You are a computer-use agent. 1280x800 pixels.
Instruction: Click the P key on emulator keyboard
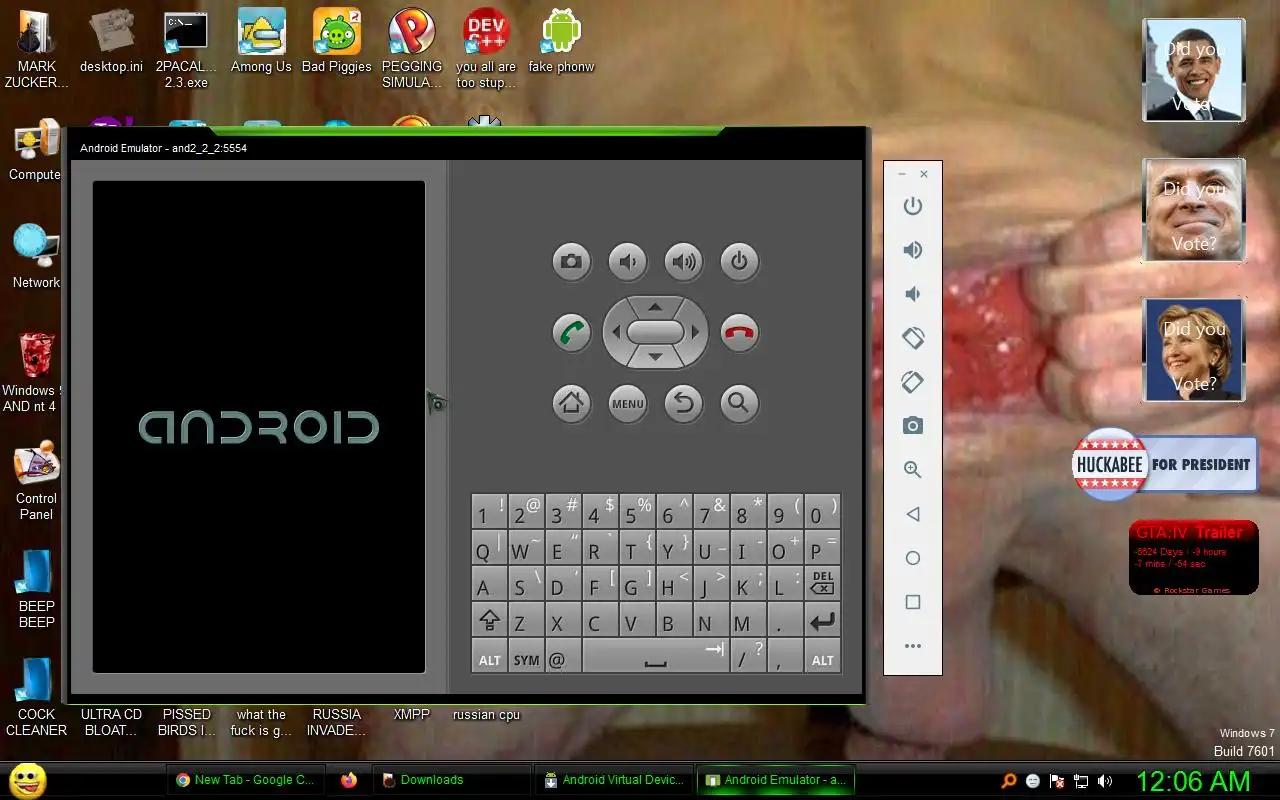[x=822, y=548]
